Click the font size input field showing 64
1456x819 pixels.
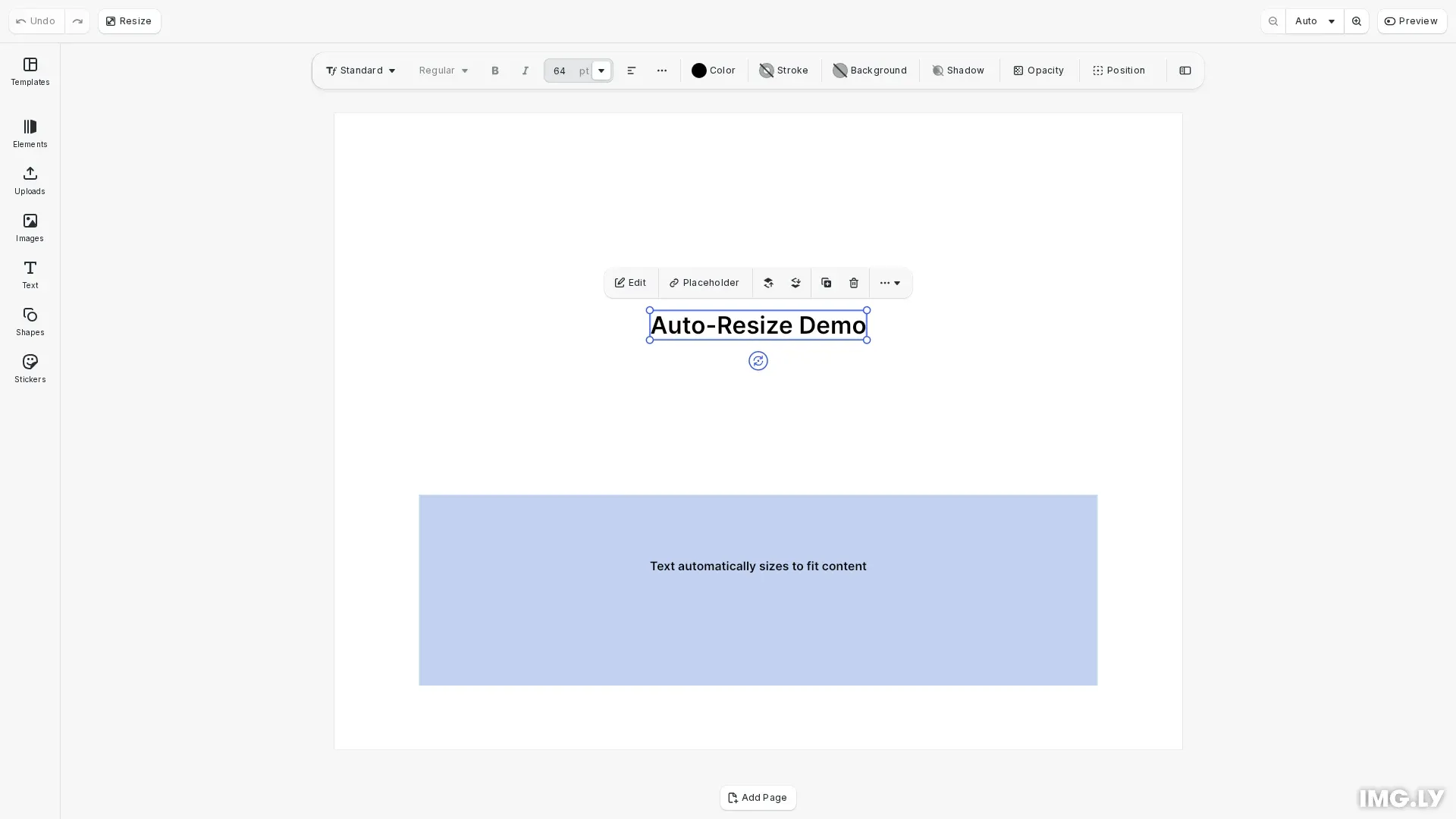[x=560, y=71]
